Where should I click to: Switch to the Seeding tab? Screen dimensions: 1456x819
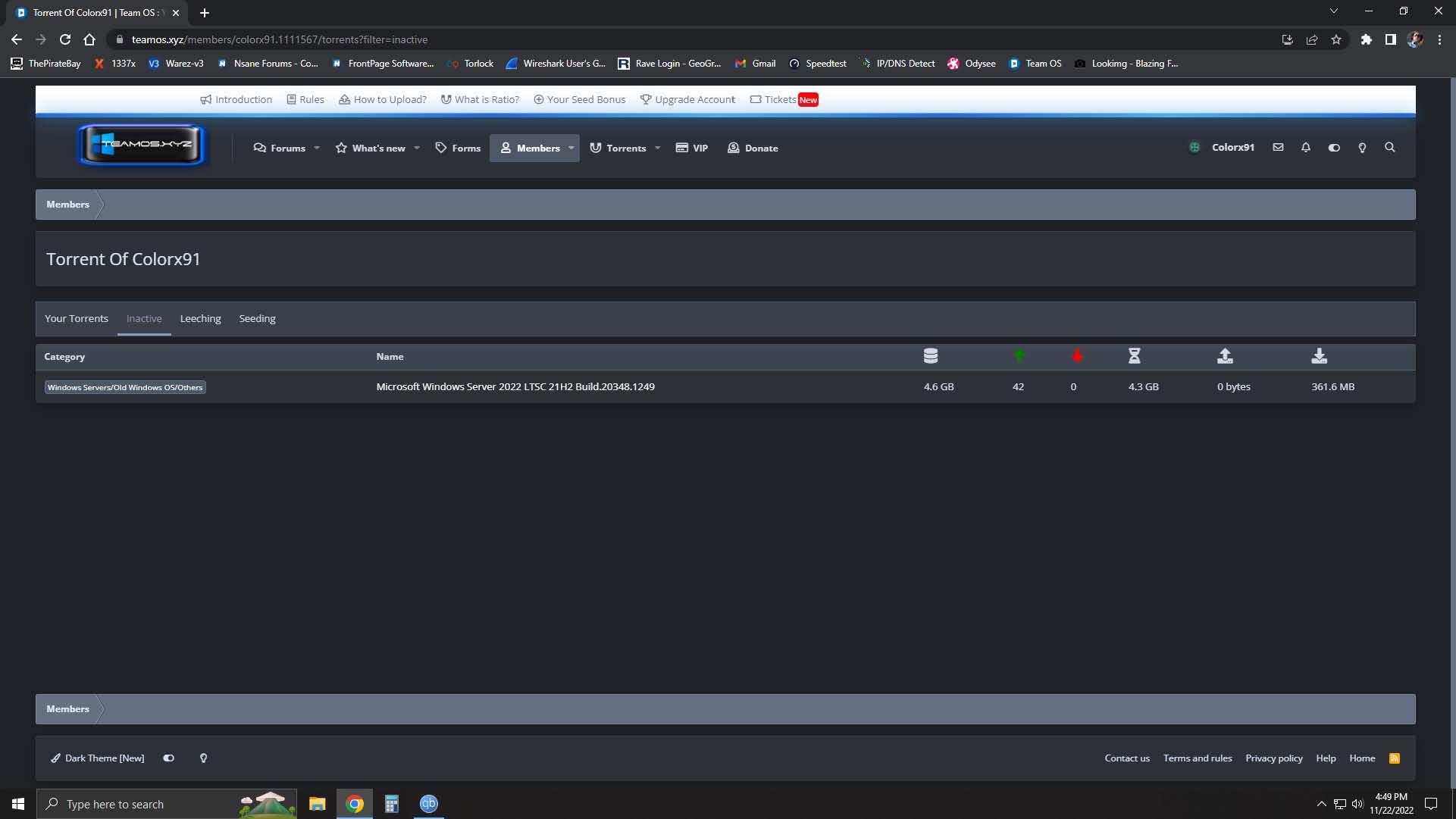pos(257,319)
